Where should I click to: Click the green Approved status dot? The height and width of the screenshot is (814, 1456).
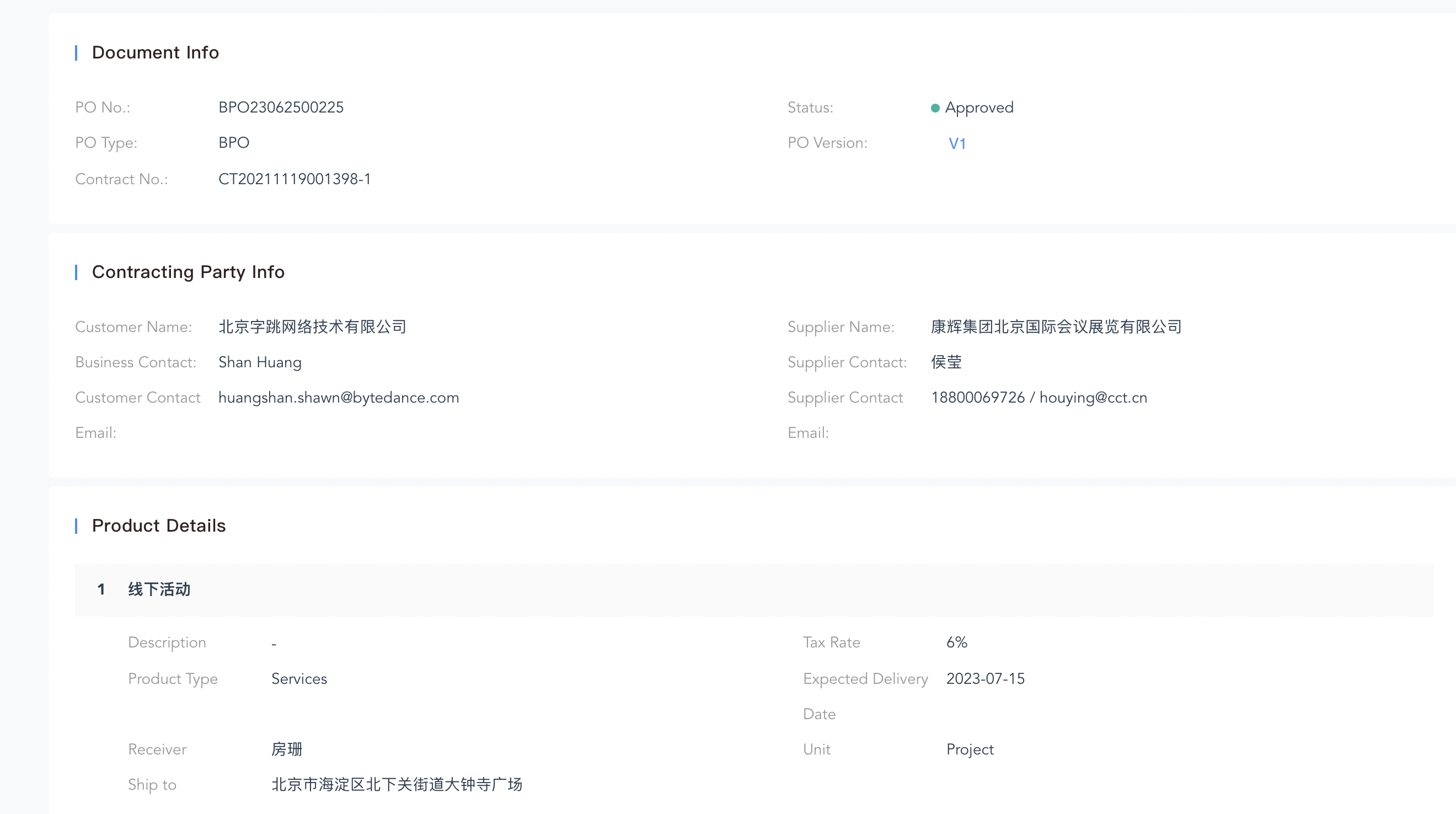935,108
